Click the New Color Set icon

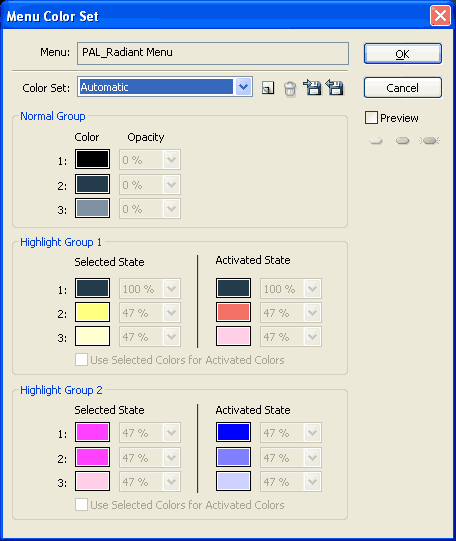click(x=268, y=88)
